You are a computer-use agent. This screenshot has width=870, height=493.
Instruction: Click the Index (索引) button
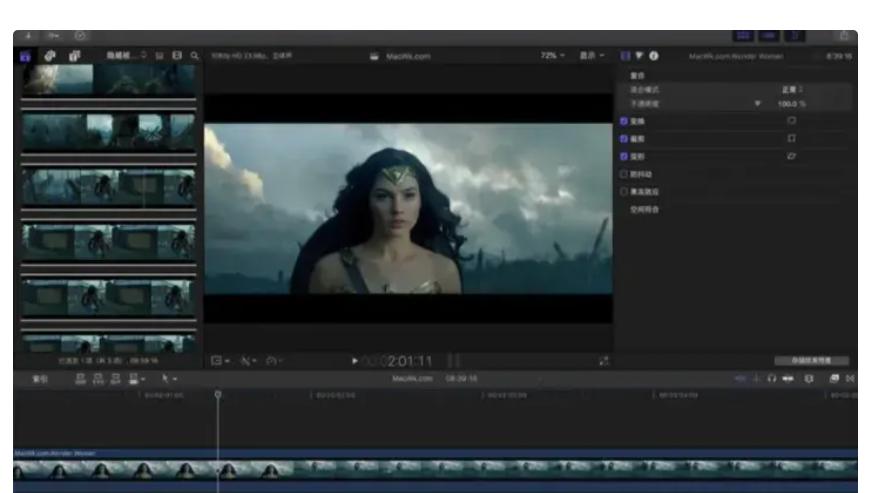(40, 379)
